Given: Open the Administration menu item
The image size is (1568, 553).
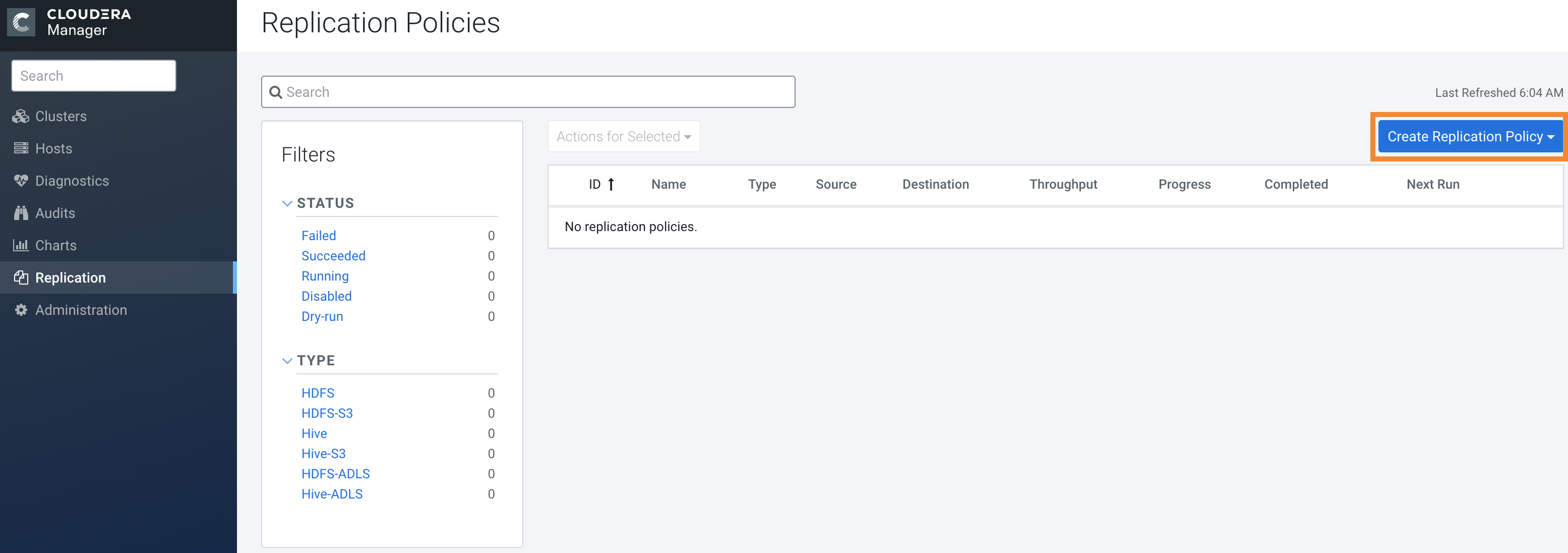Looking at the screenshot, I should tap(81, 310).
